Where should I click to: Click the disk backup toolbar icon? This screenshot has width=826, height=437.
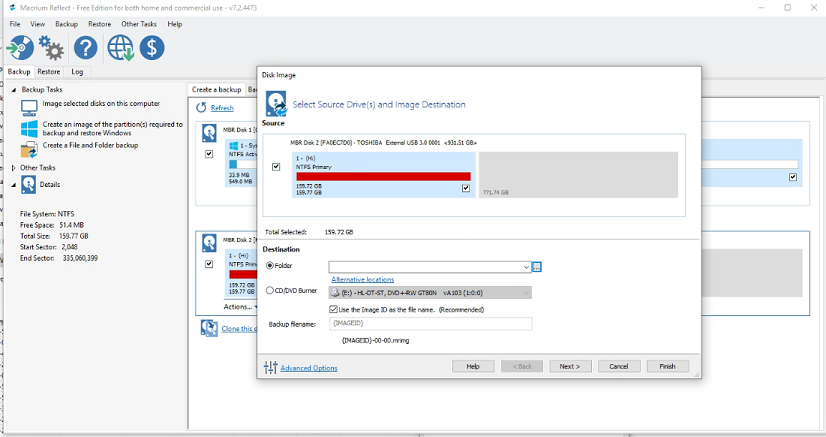pos(21,47)
